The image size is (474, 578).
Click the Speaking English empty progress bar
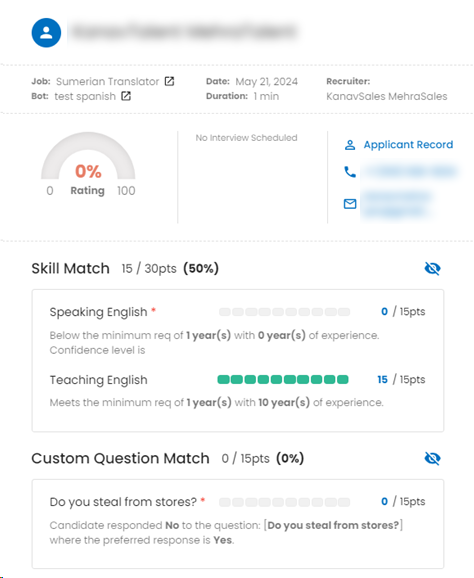pos(284,312)
